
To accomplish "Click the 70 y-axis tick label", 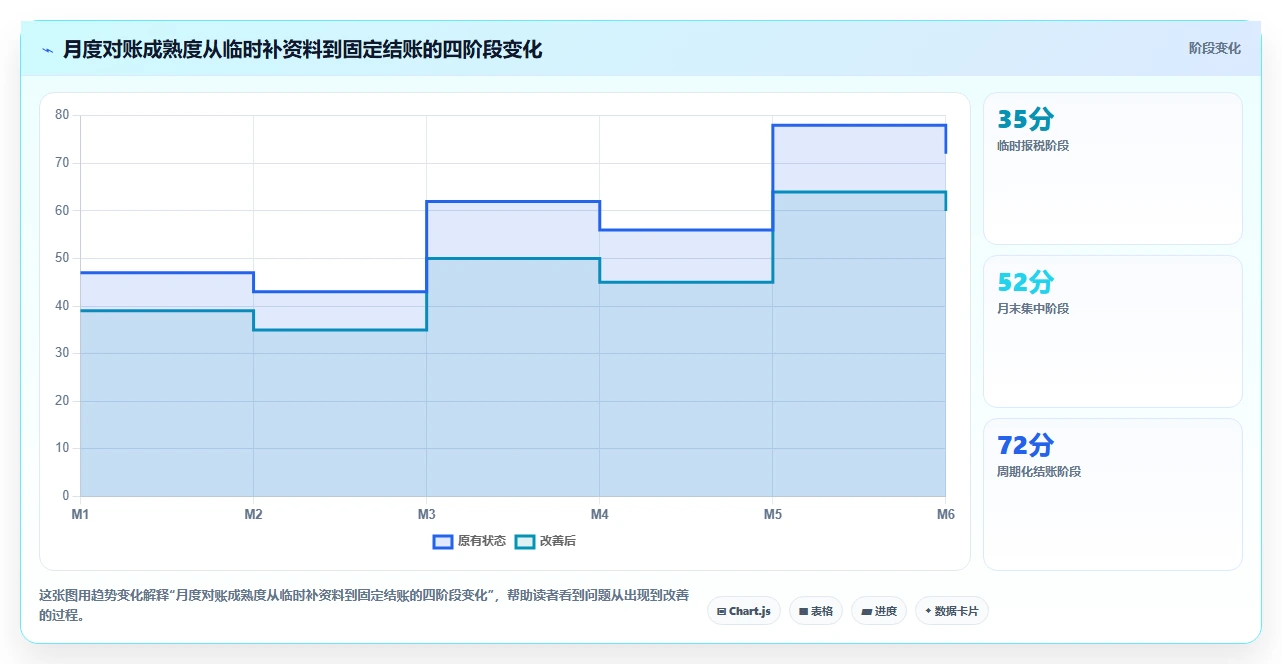I will (x=62, y=163).
